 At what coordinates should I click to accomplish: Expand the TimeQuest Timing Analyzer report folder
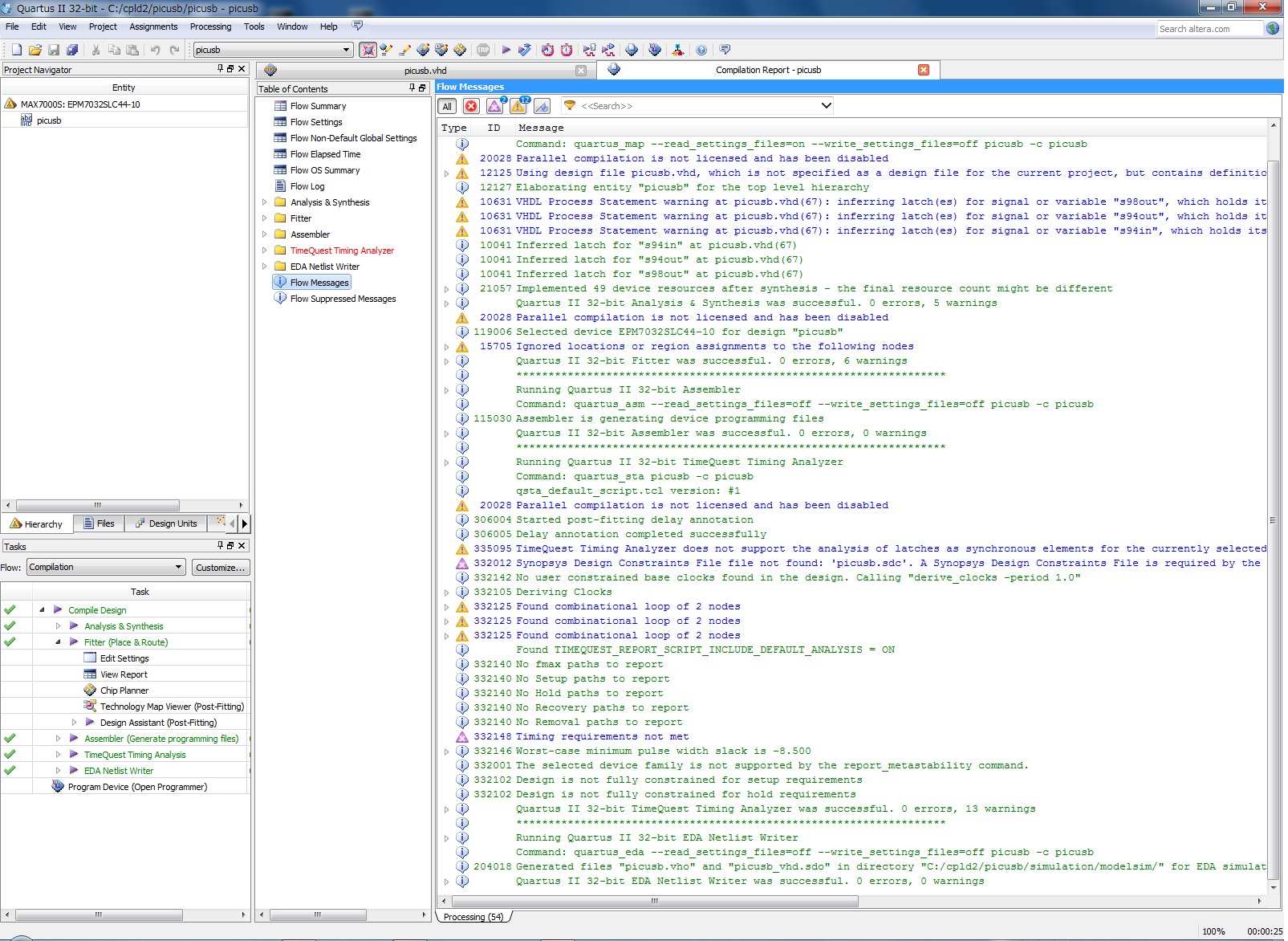tap(264, 251)
